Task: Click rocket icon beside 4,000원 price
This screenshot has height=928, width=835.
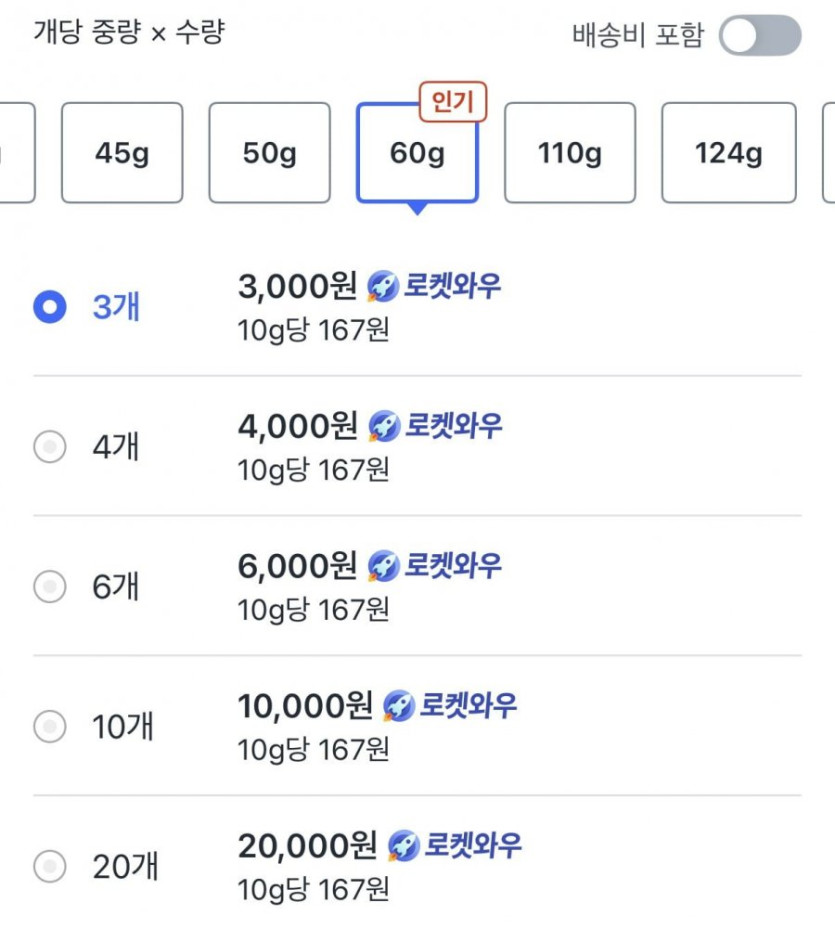Action: click(384, 427)
